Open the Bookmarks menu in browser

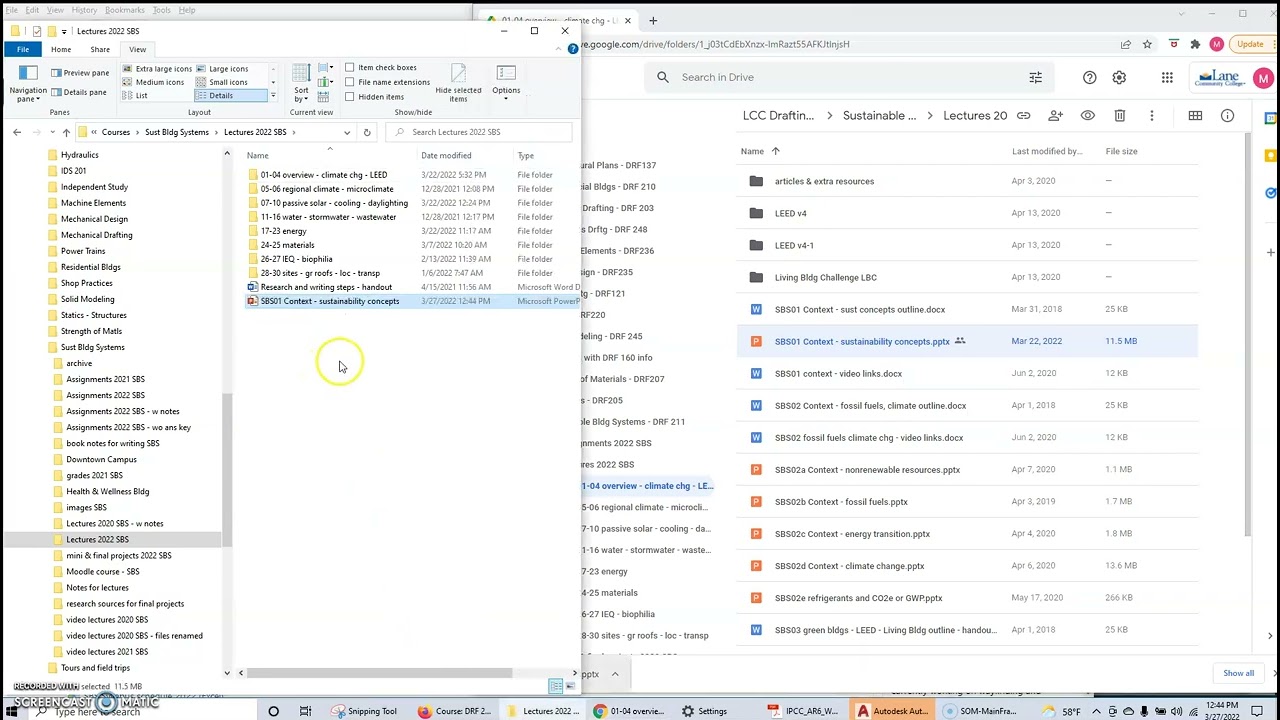coord(124,10)
